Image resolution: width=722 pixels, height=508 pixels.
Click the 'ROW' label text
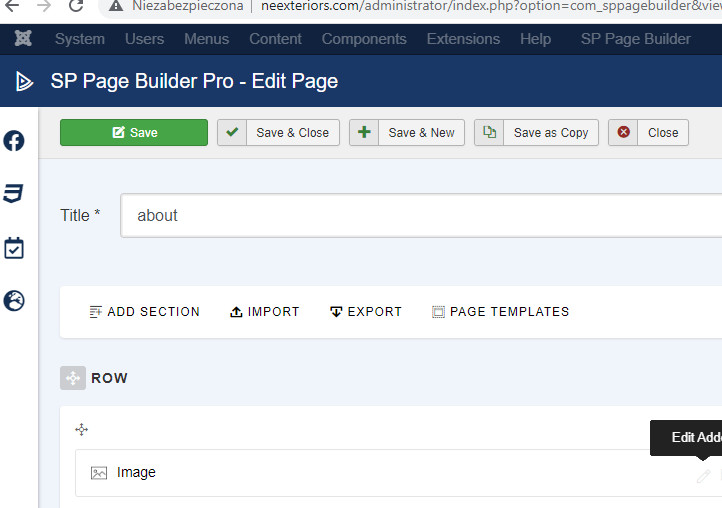(x=109, y=378)
